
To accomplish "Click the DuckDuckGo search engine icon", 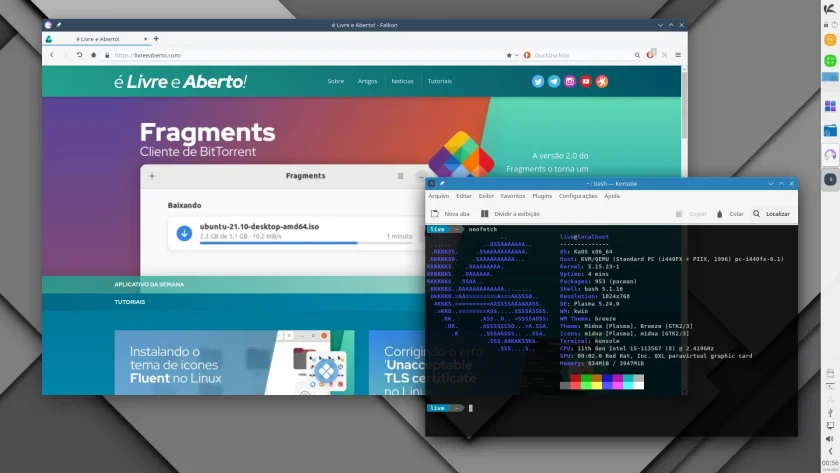I will [x=527, y=55].
